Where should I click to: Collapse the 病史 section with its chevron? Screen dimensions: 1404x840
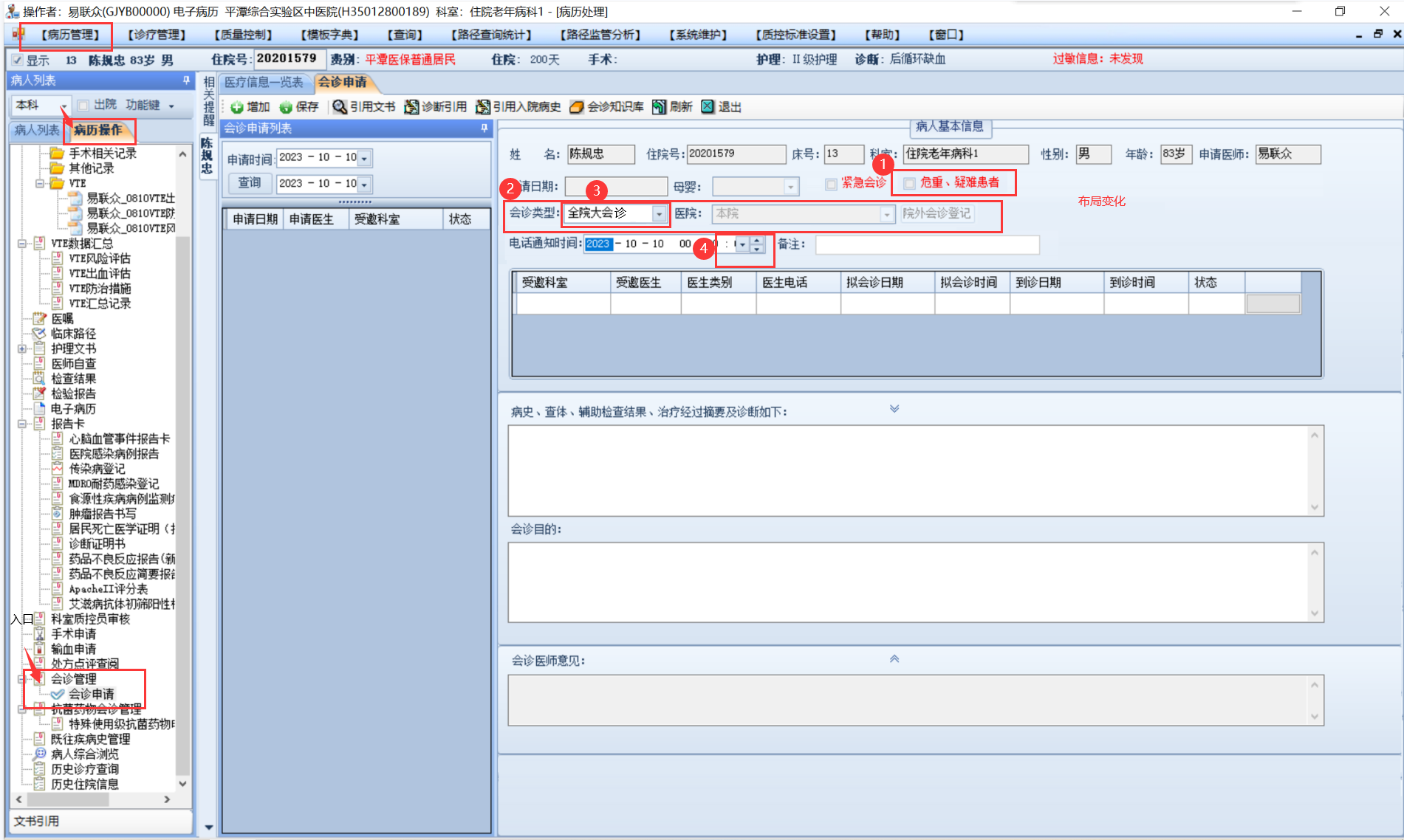click(894, 408)
